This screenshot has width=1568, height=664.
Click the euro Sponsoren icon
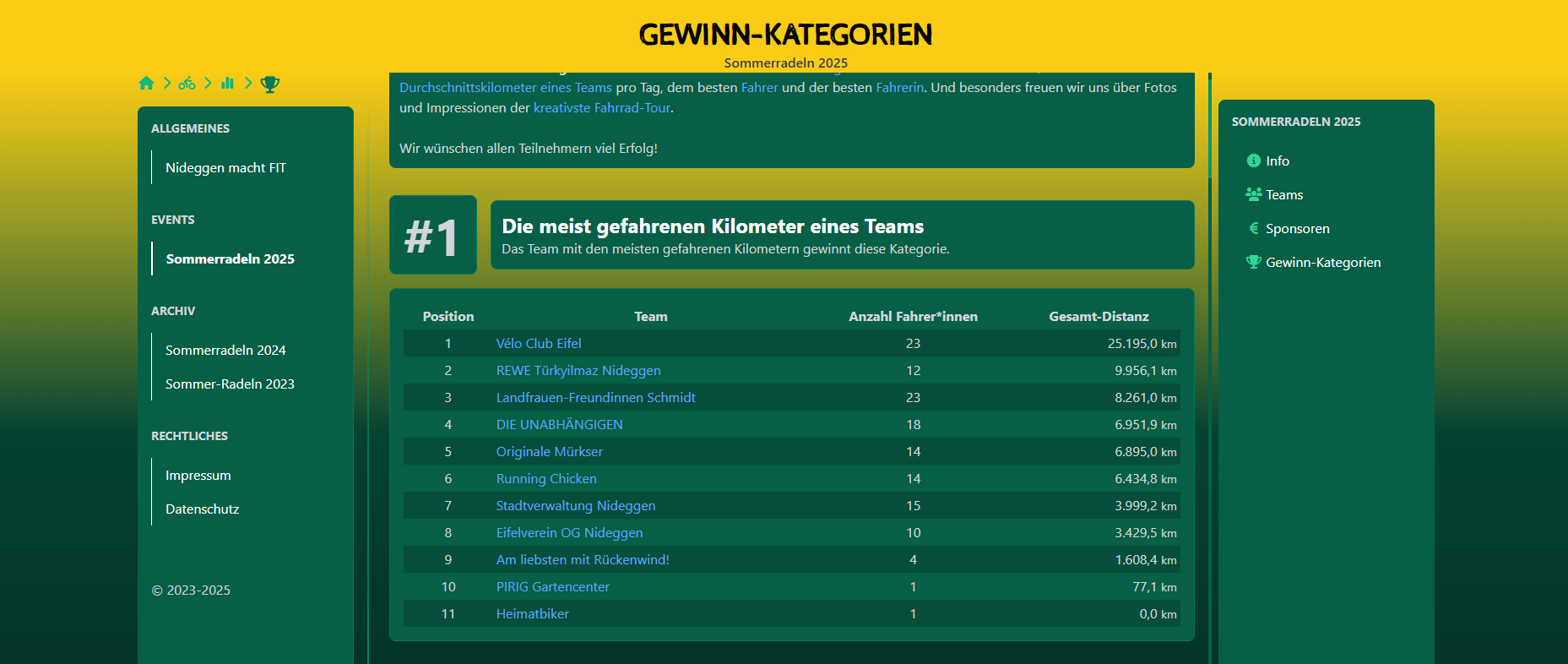(x=1253, y=228)
